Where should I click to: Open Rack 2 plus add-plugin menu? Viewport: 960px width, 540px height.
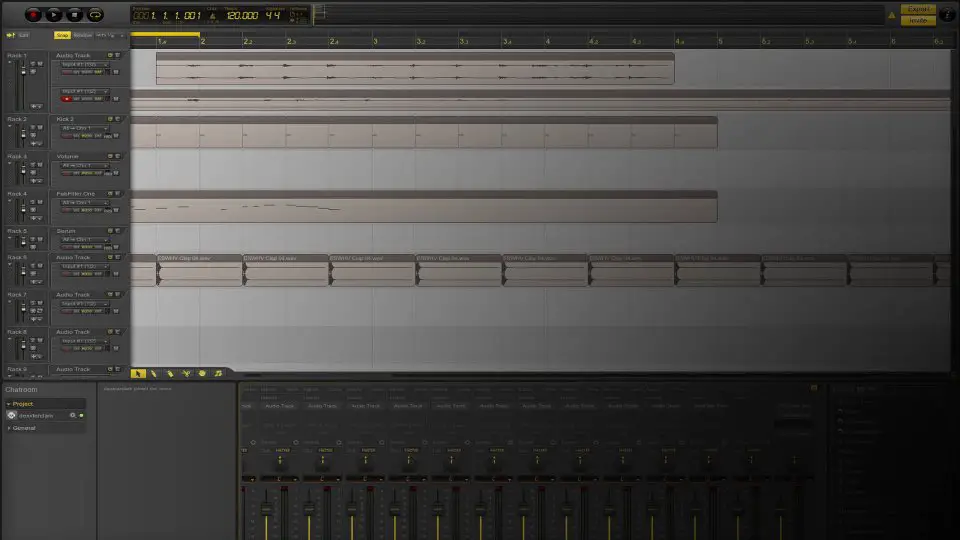pyautogui.click(x=36, y=144)
